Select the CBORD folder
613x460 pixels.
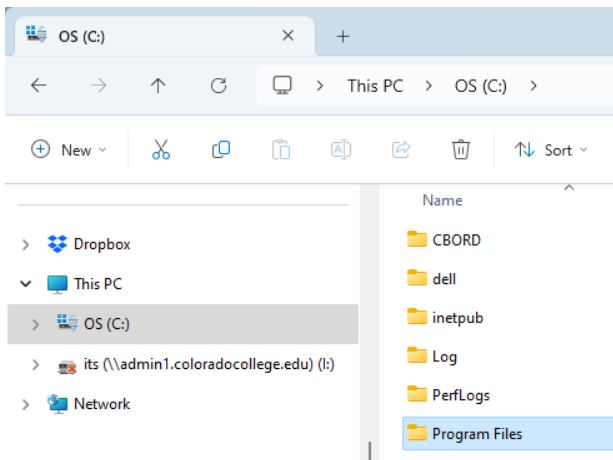[x=456, y=240]
